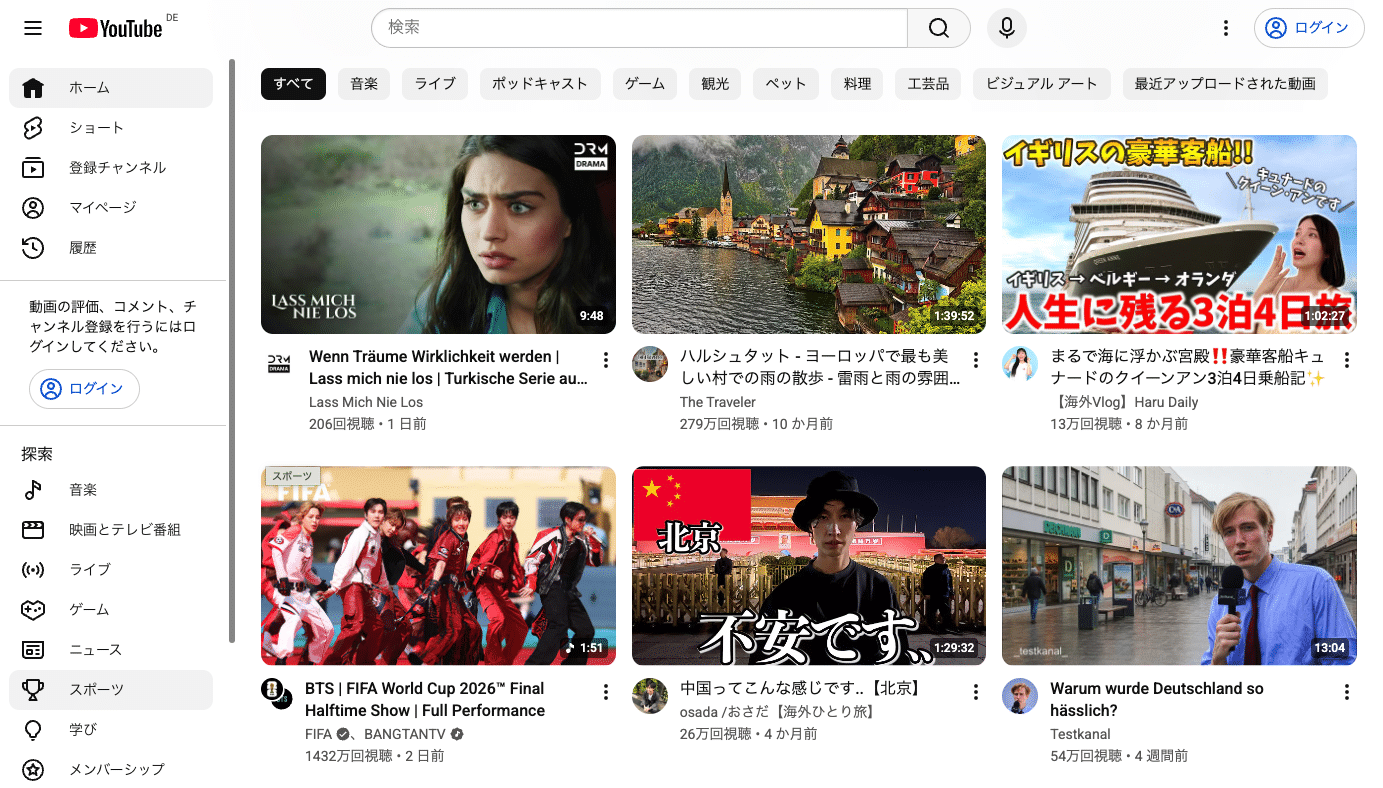1383x788 pixels.
Task: Go to the Testkanal channel name
Action: coord(1080,734)
